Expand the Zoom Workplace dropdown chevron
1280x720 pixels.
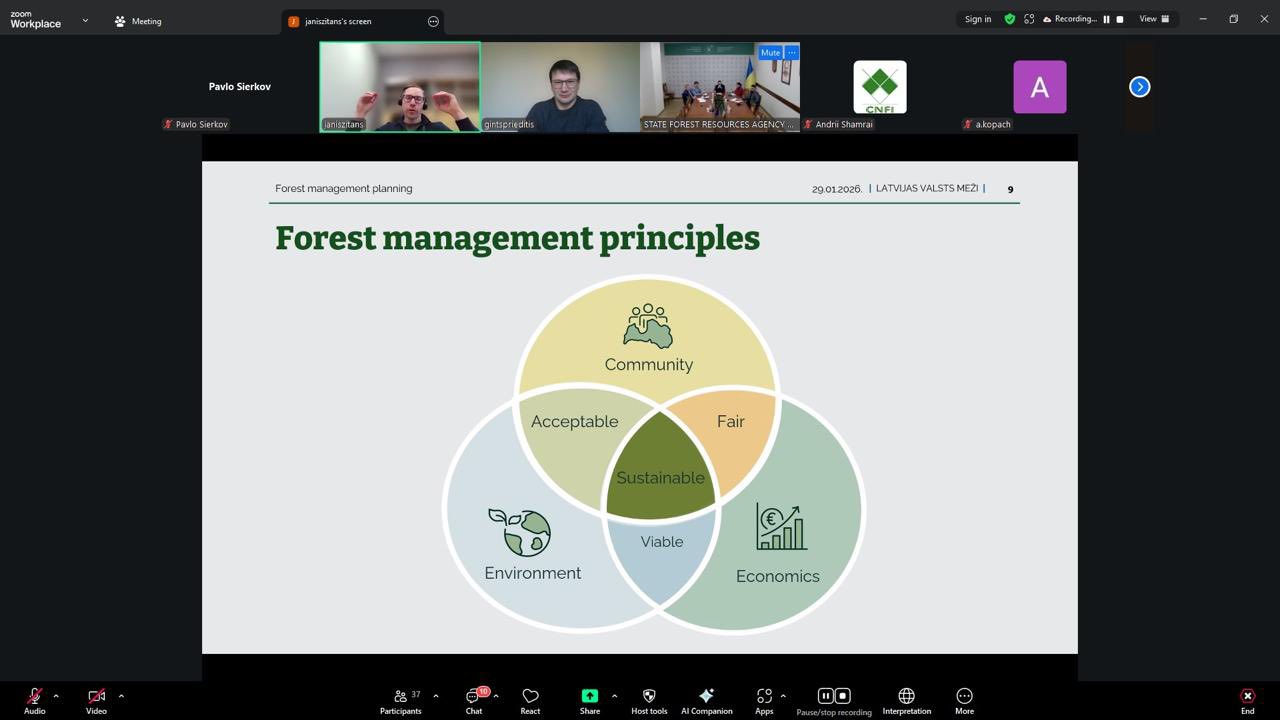pos(85,20)
